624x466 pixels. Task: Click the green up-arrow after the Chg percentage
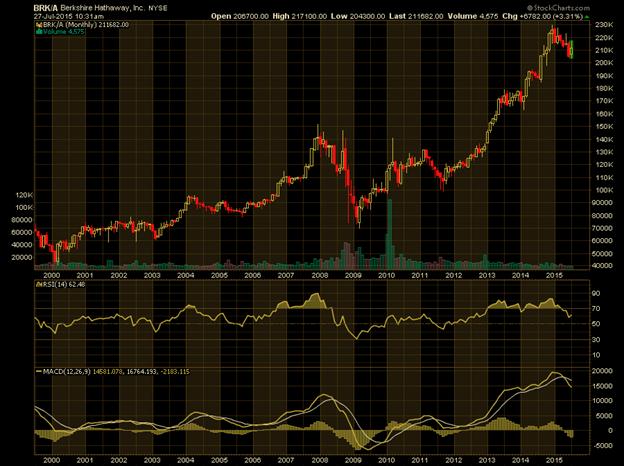[x=587, y=16]
